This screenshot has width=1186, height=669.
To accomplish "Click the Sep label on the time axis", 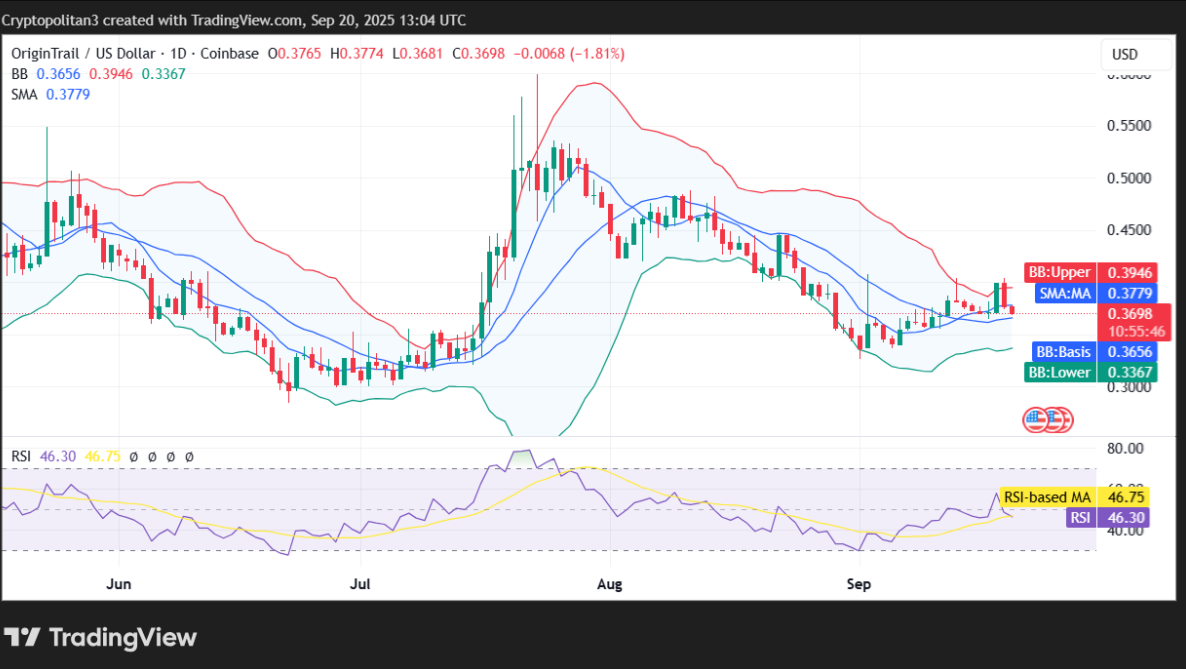I will coord(858,583).
